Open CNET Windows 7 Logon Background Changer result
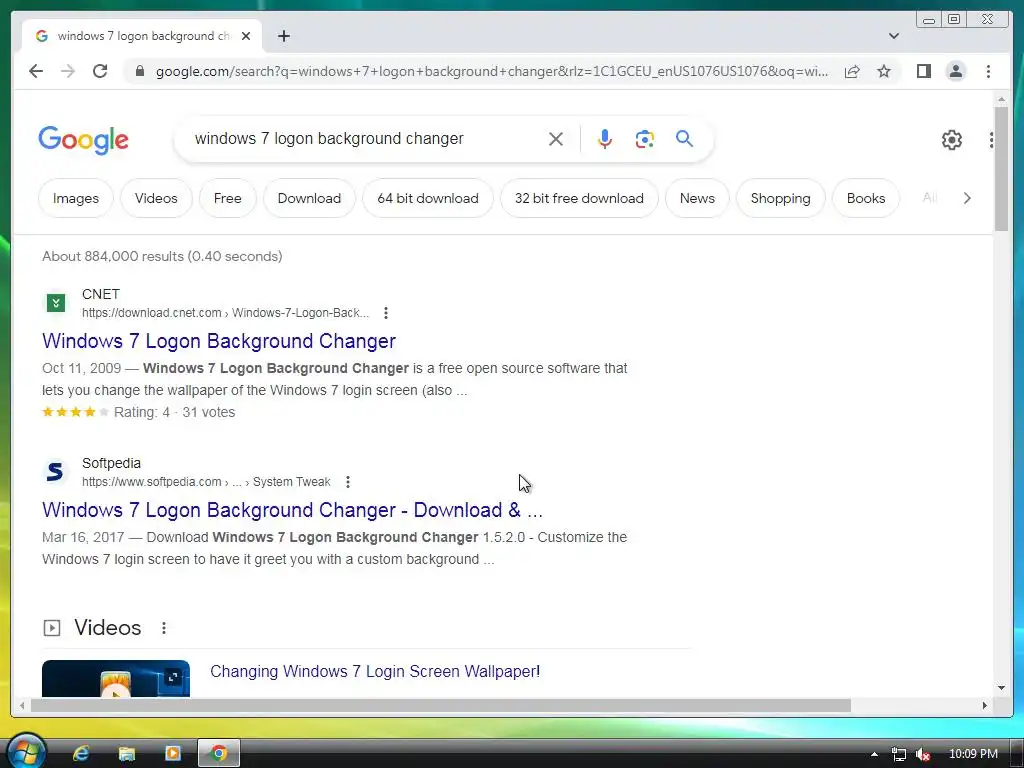The image size is (1024, 768). coord(219,341)
